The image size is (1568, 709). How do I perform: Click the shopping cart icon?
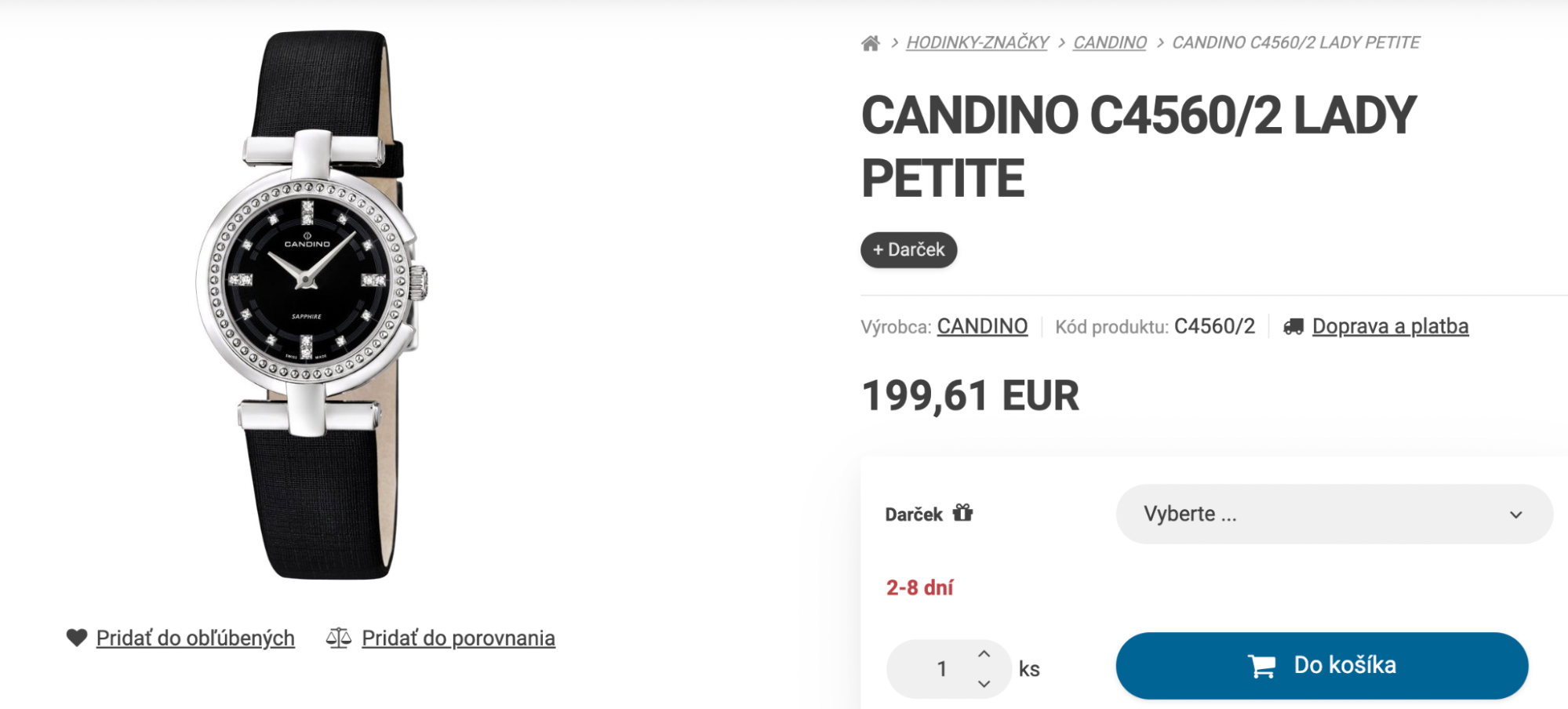tap(1261, 666)
